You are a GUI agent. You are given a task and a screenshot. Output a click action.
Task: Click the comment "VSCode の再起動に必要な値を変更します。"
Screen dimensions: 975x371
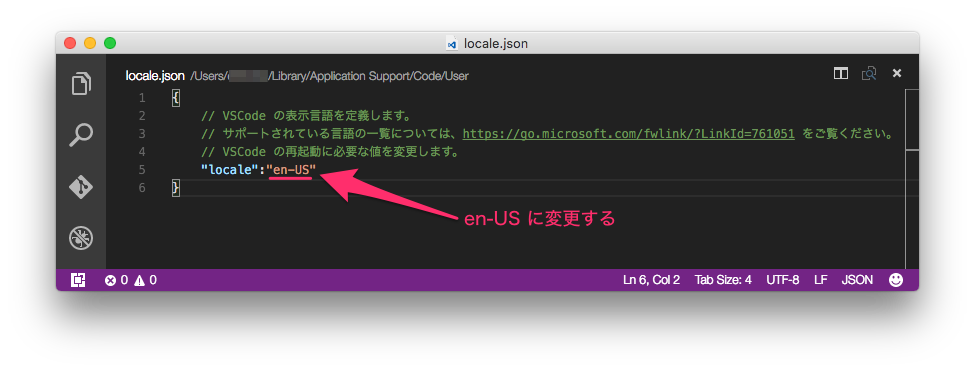(330, 152)
